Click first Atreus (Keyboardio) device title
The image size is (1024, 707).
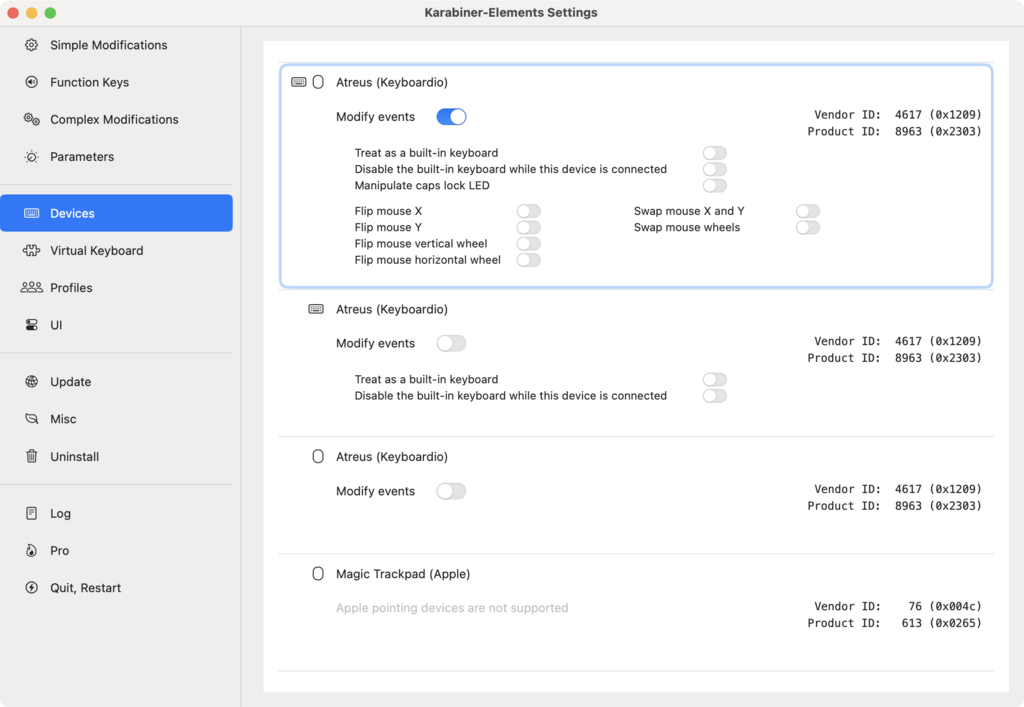[x=392, y=82]
